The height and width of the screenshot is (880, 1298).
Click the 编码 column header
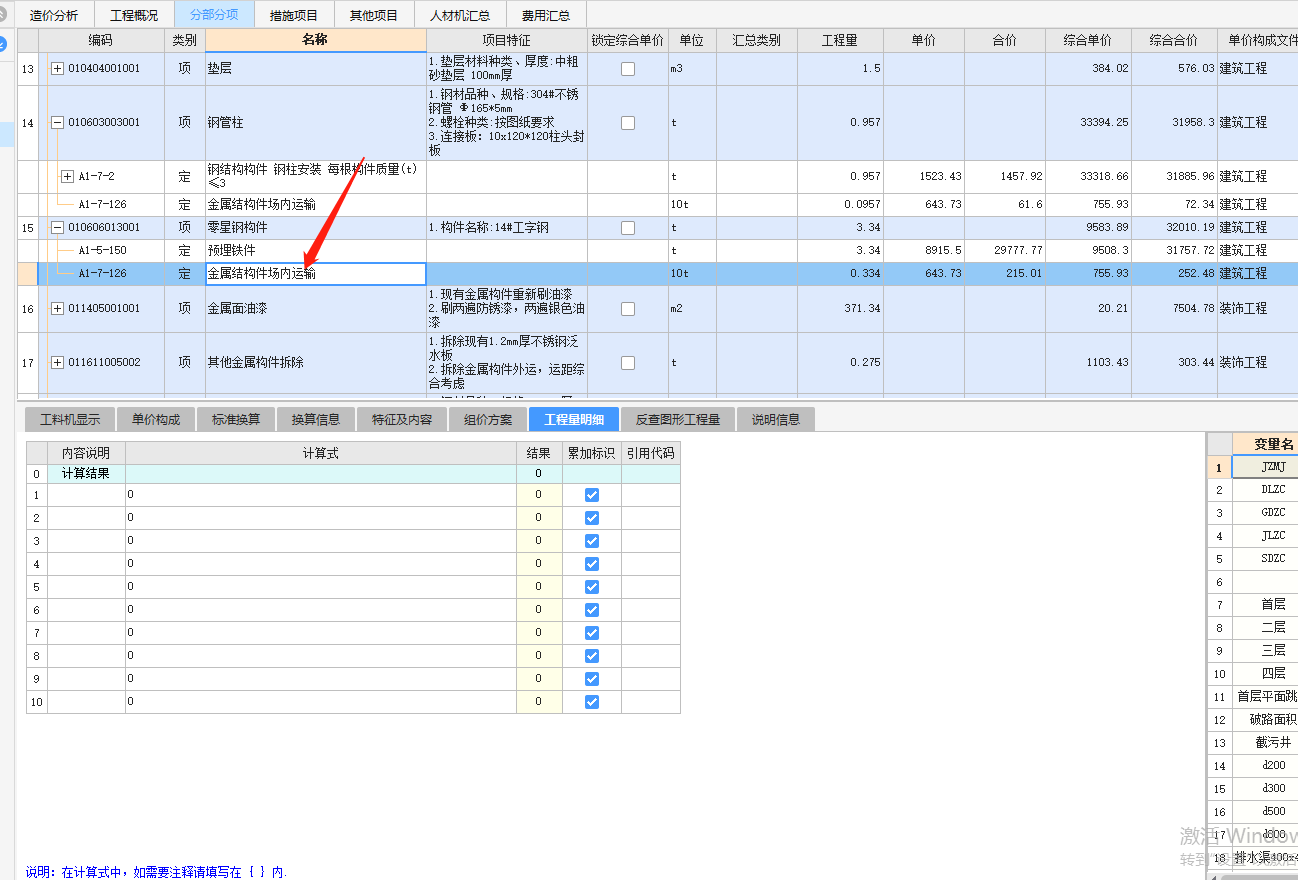pyautogui.click(x=101, y=41)
